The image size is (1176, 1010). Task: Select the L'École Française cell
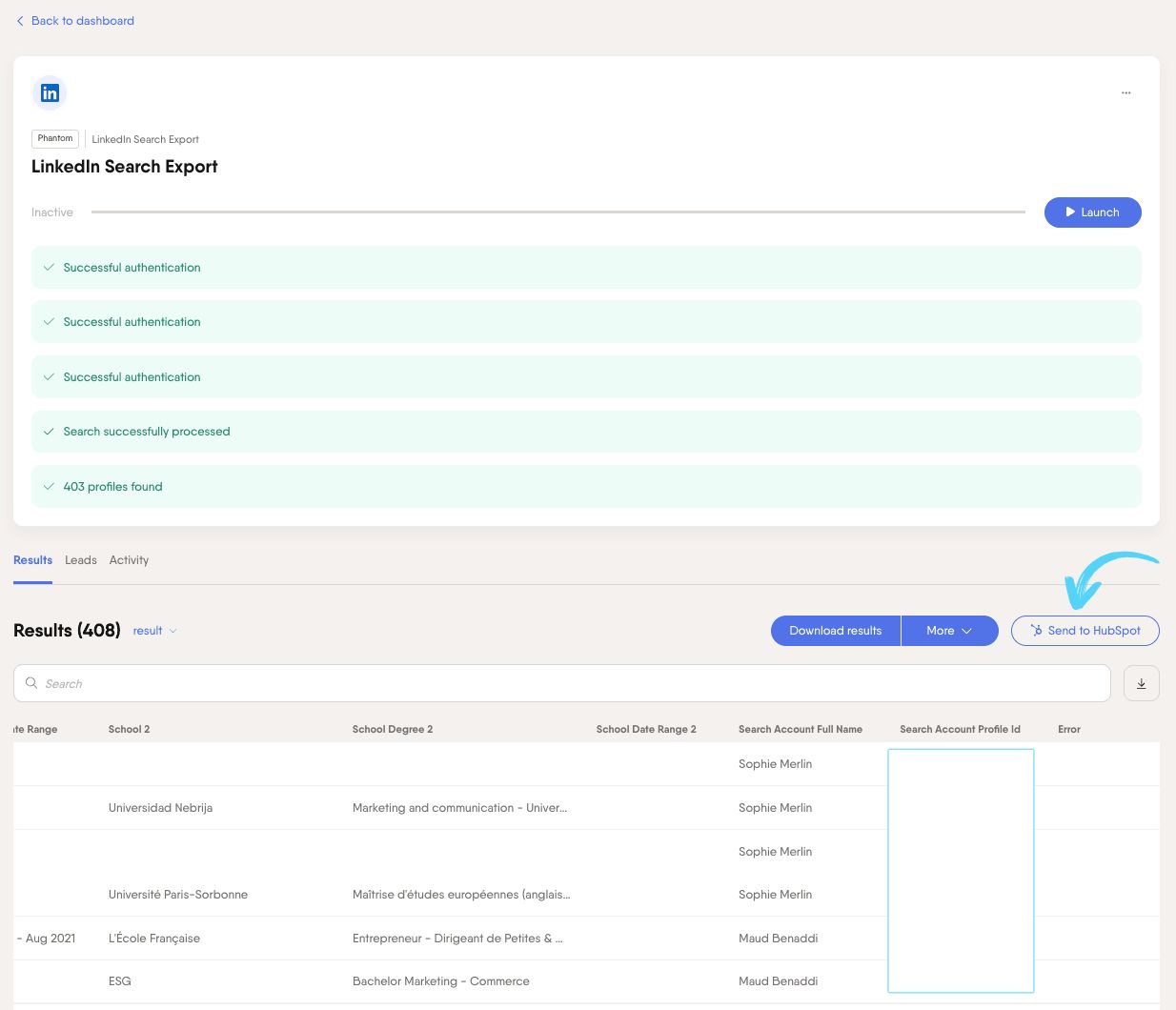tap(154, 939)
